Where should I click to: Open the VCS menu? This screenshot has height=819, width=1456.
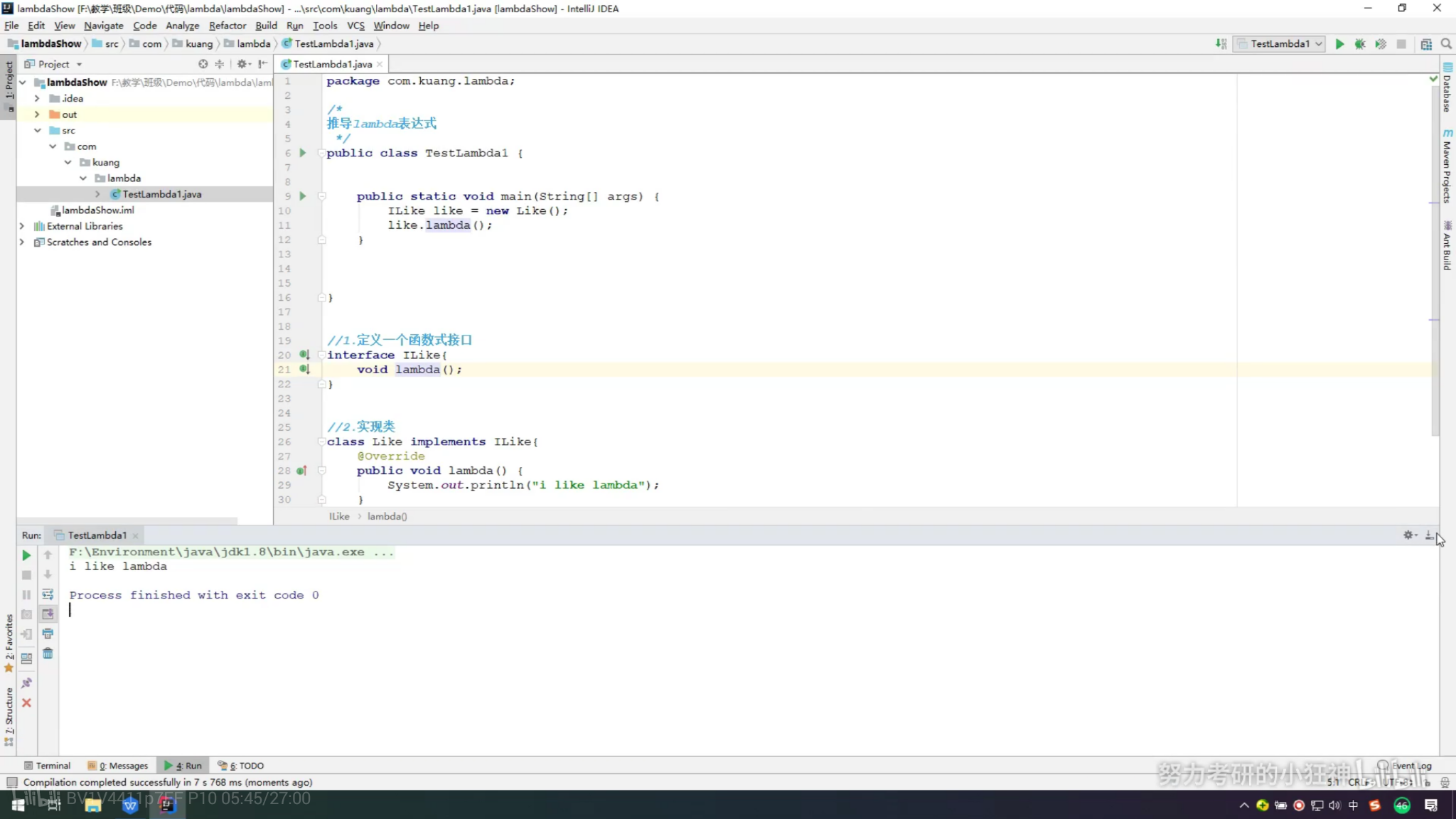355,26
